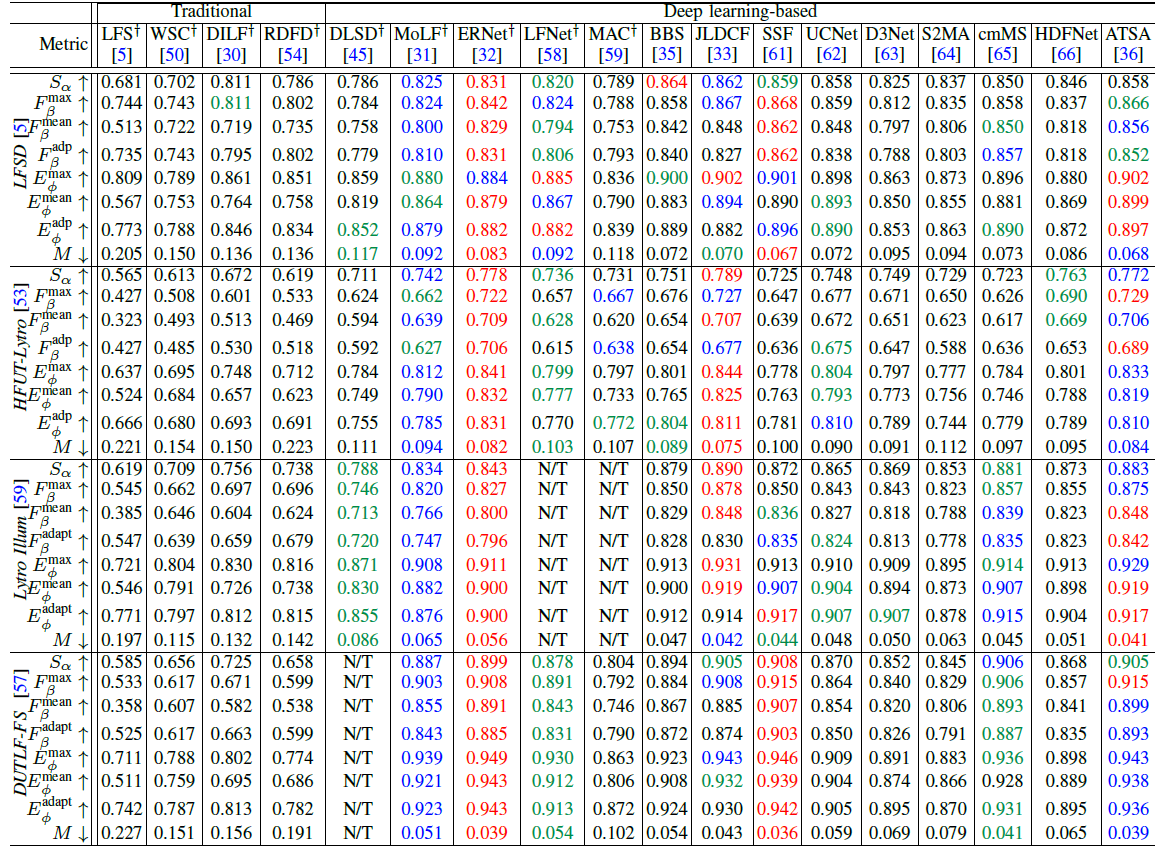
Task: Click ATSA value 0.041 in Lytro Illum M row
Action: (1128, 640)
